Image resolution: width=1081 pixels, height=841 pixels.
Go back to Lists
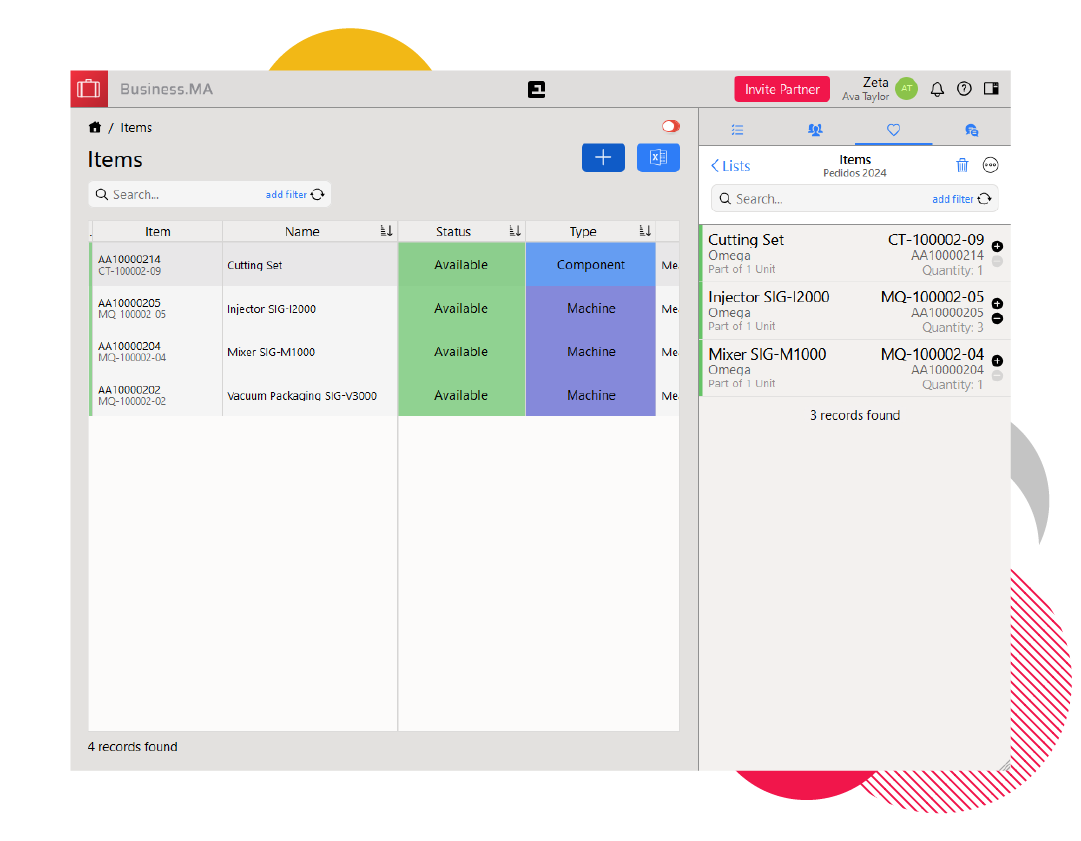[730, 166]
